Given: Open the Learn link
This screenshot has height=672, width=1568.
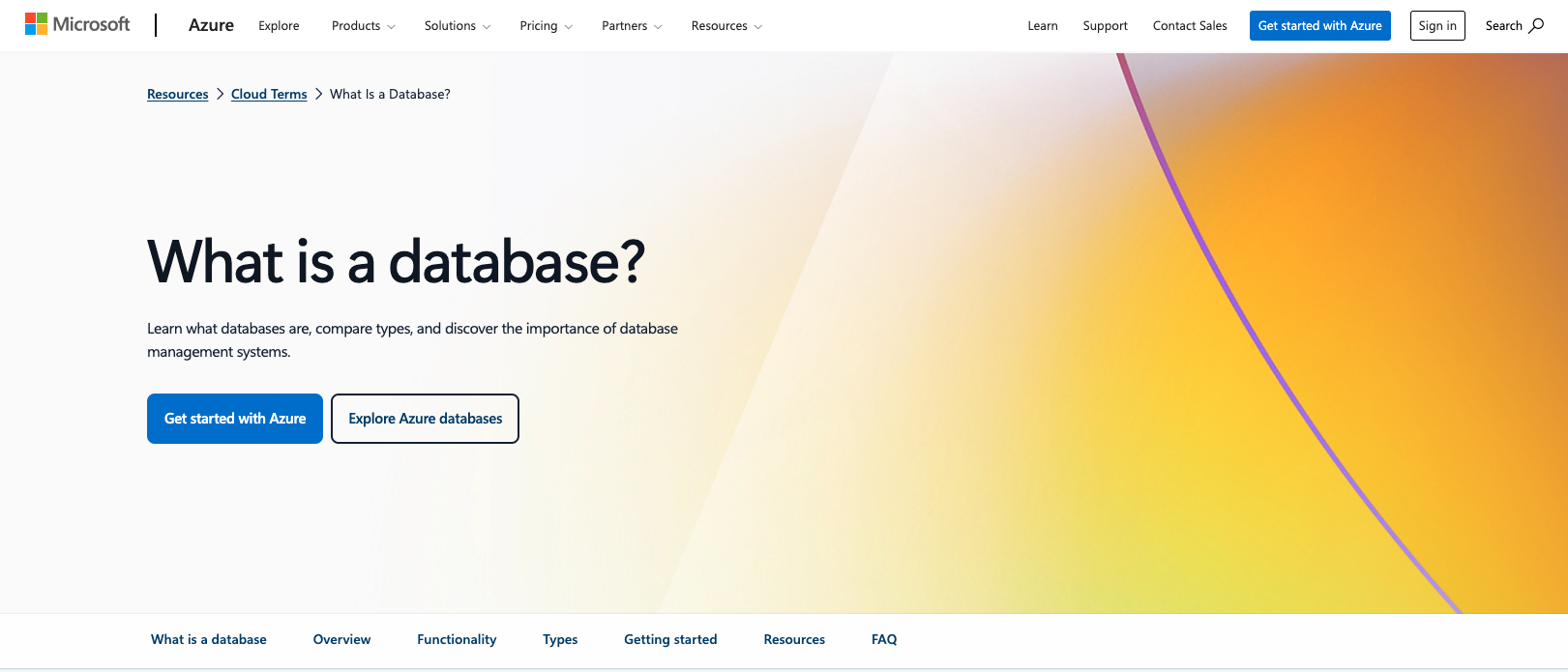Looking at the screenshot, I should tap(1043, 26).
